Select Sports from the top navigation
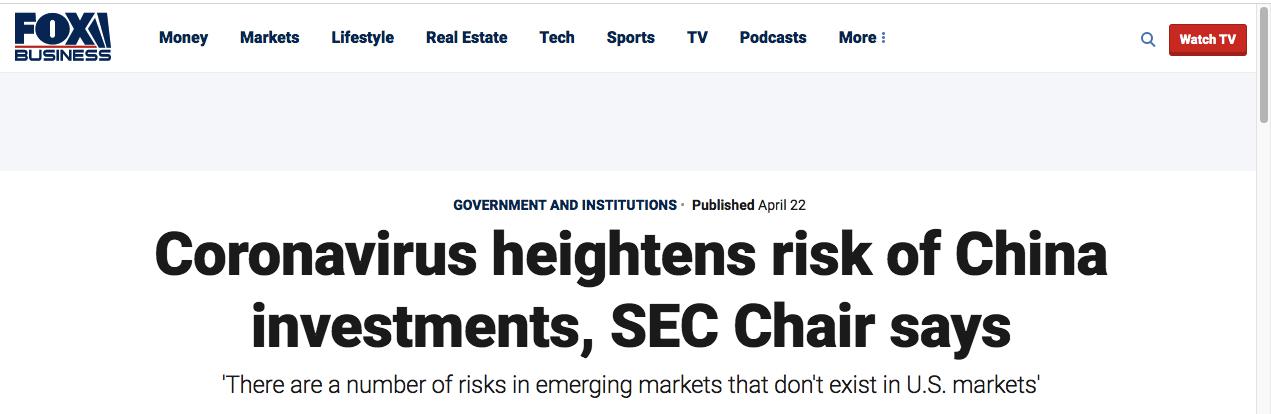This screenshot has height=414, width=1271. click(630, 37)
